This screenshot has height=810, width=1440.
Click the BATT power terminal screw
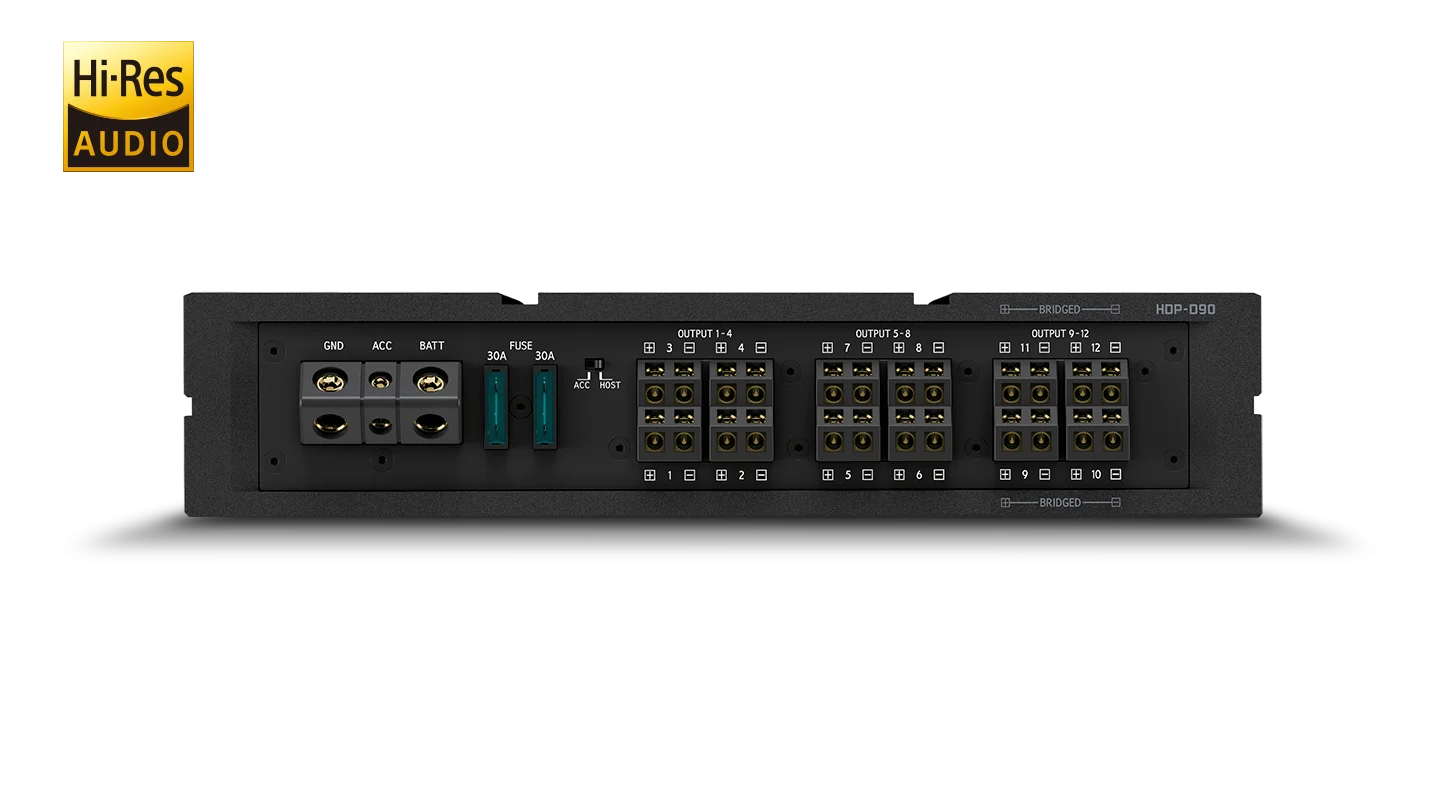(x=430, y=381)
